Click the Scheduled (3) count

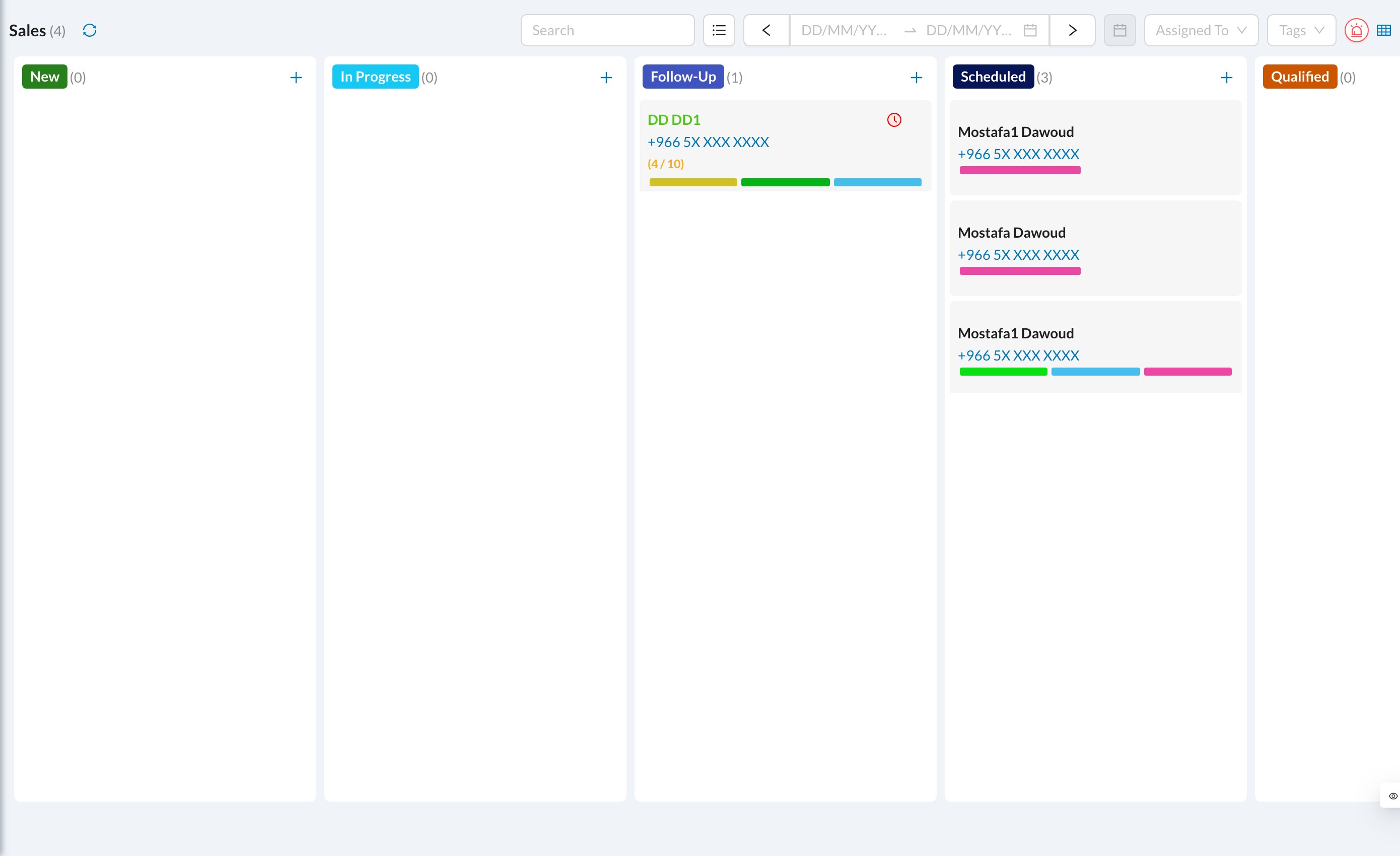[1044, 77]
